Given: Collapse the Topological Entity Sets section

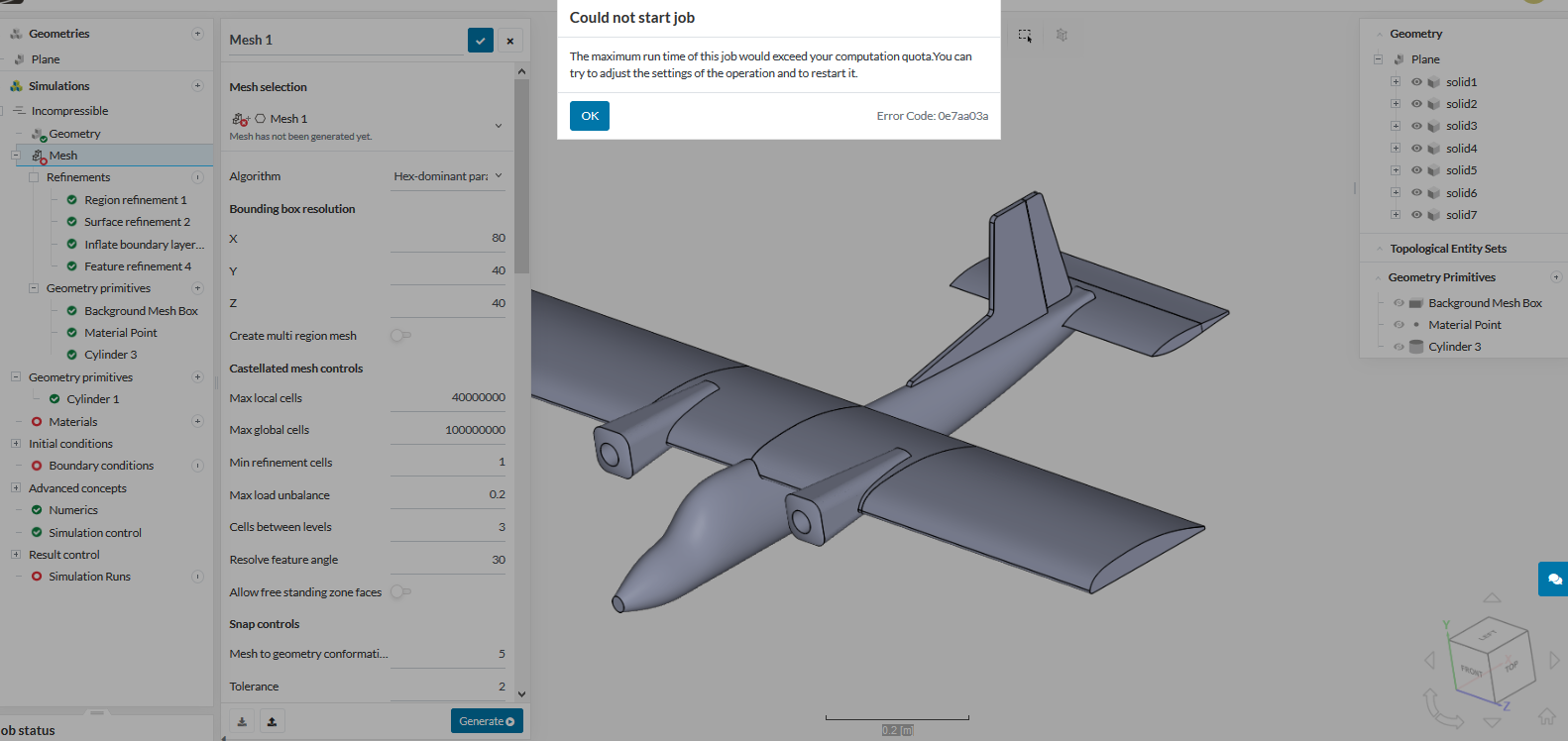Looking at the screenshot, I should point(1379,249).
